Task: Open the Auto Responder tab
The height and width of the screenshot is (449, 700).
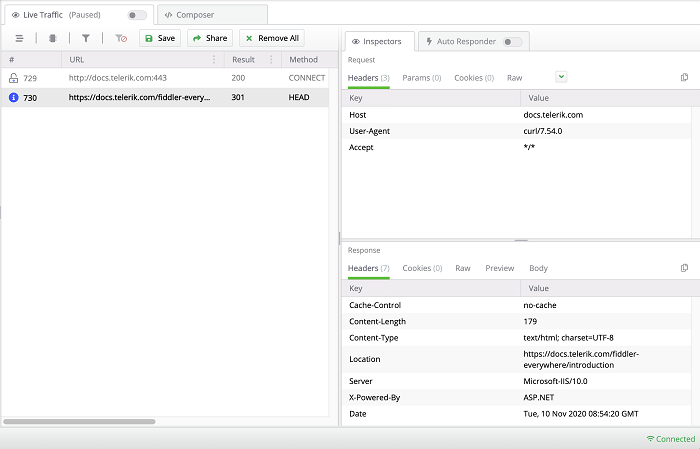Action: pos(474,42)
